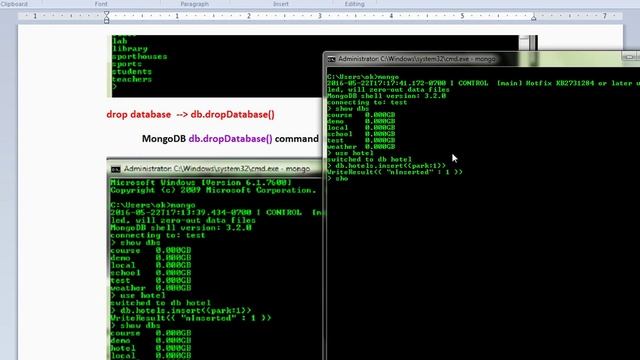Click 'connecting to: test' in the back cmd window
640x360 pixels.
[158, 235]
